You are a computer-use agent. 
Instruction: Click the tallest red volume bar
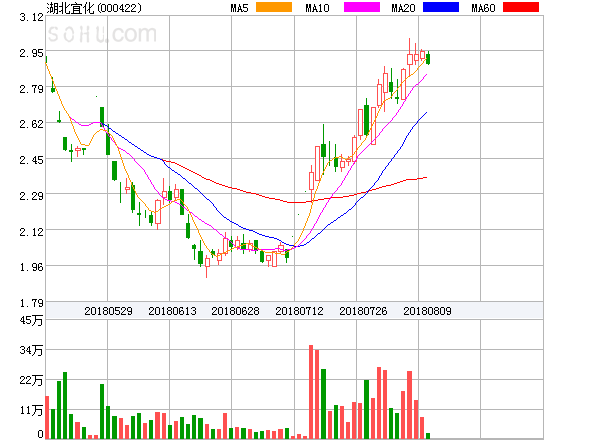[311, 392]
